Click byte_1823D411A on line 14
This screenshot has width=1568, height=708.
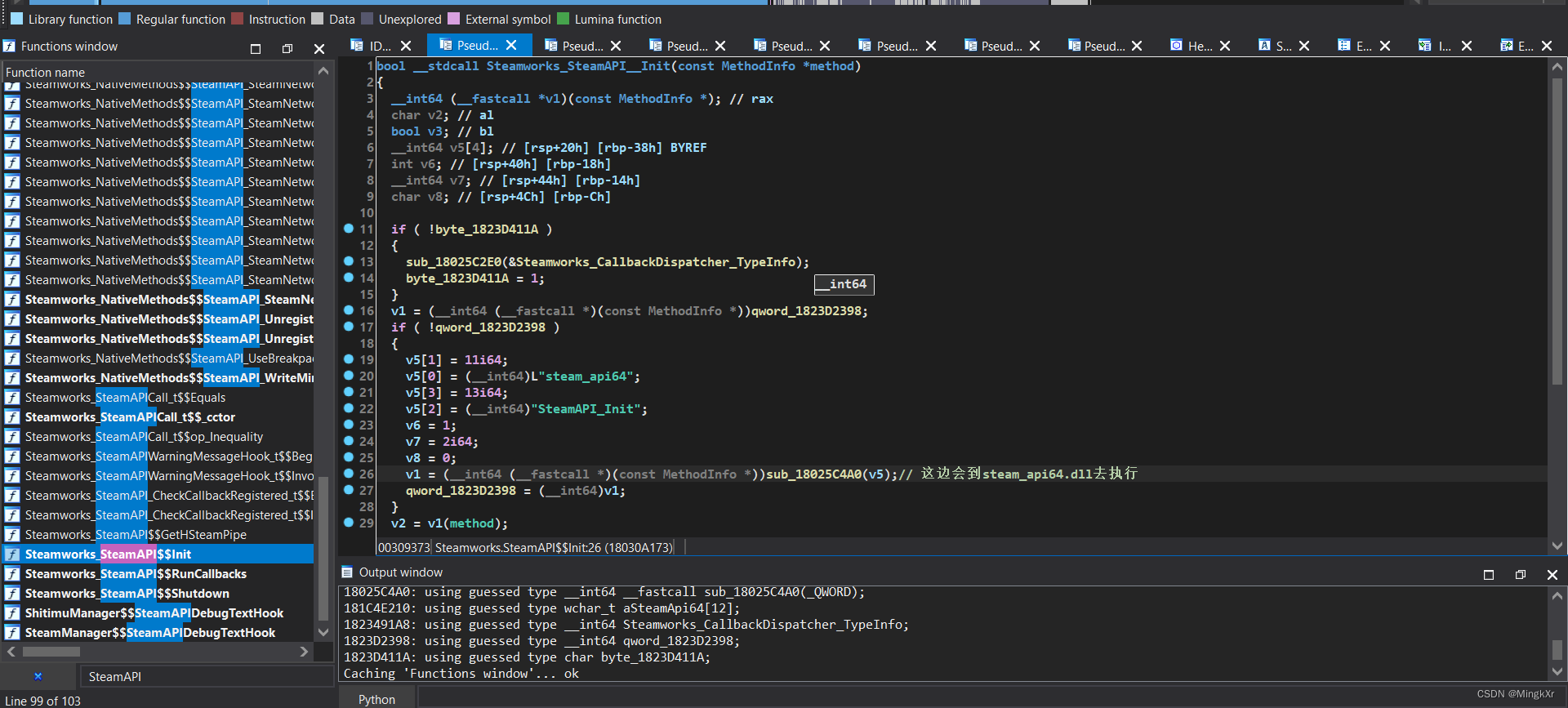pos(457,278)
